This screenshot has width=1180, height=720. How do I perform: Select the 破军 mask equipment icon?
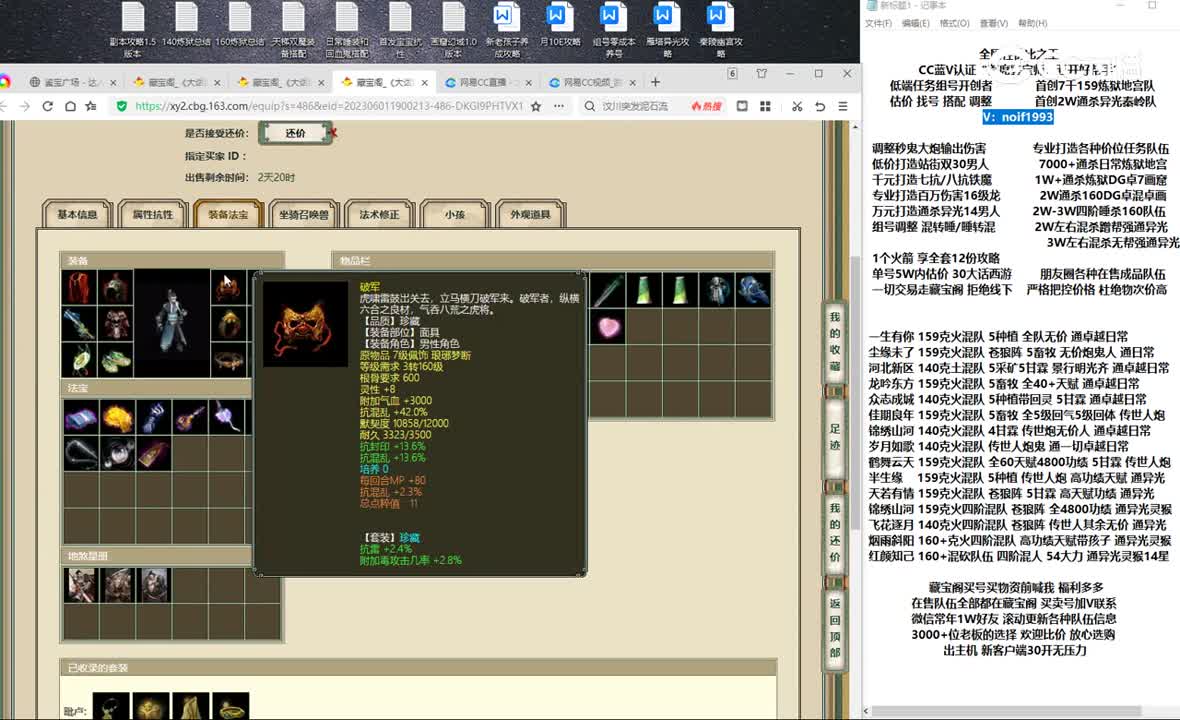point(228,288)
